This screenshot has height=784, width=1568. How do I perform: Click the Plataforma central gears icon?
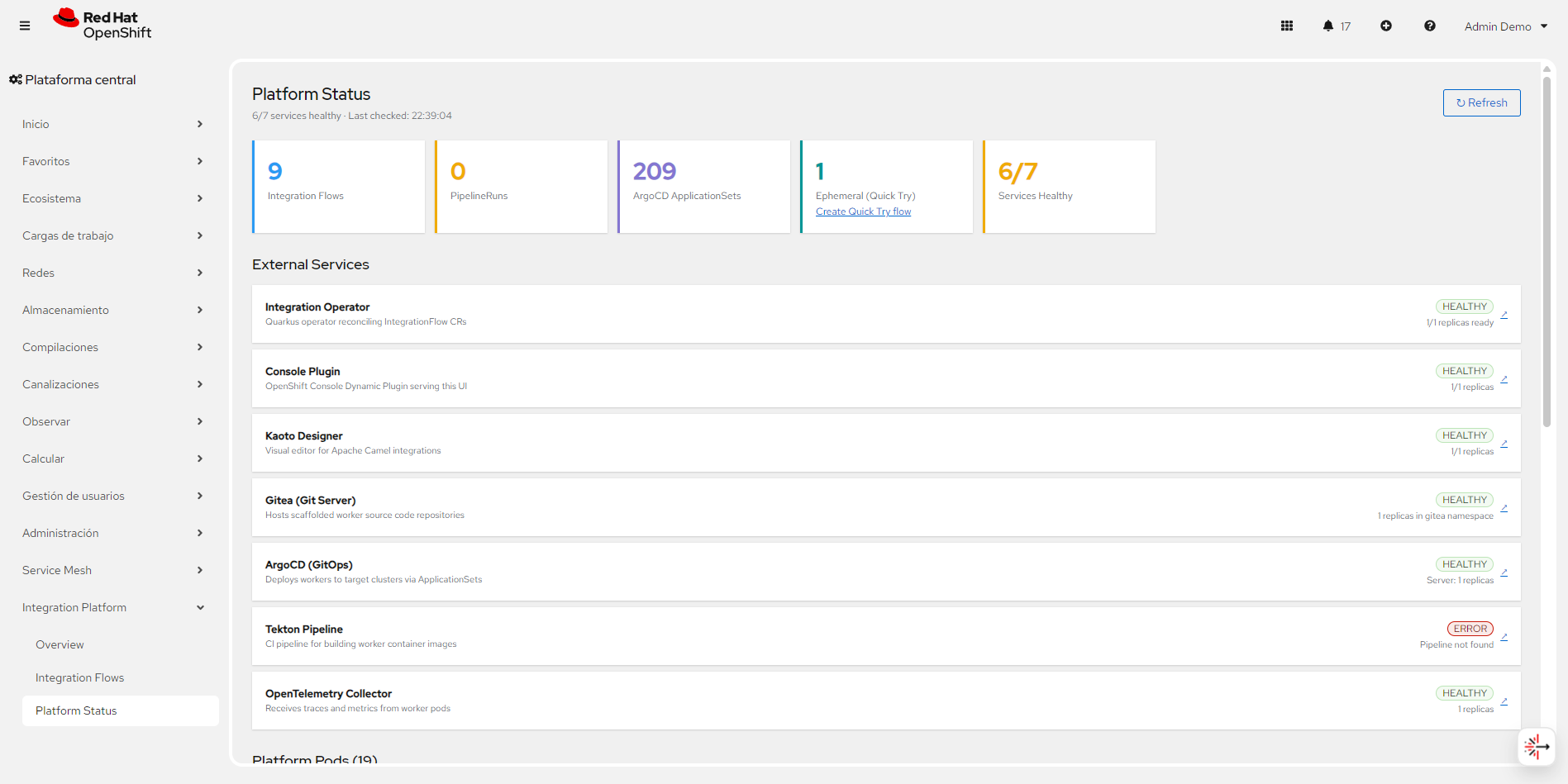16,79
